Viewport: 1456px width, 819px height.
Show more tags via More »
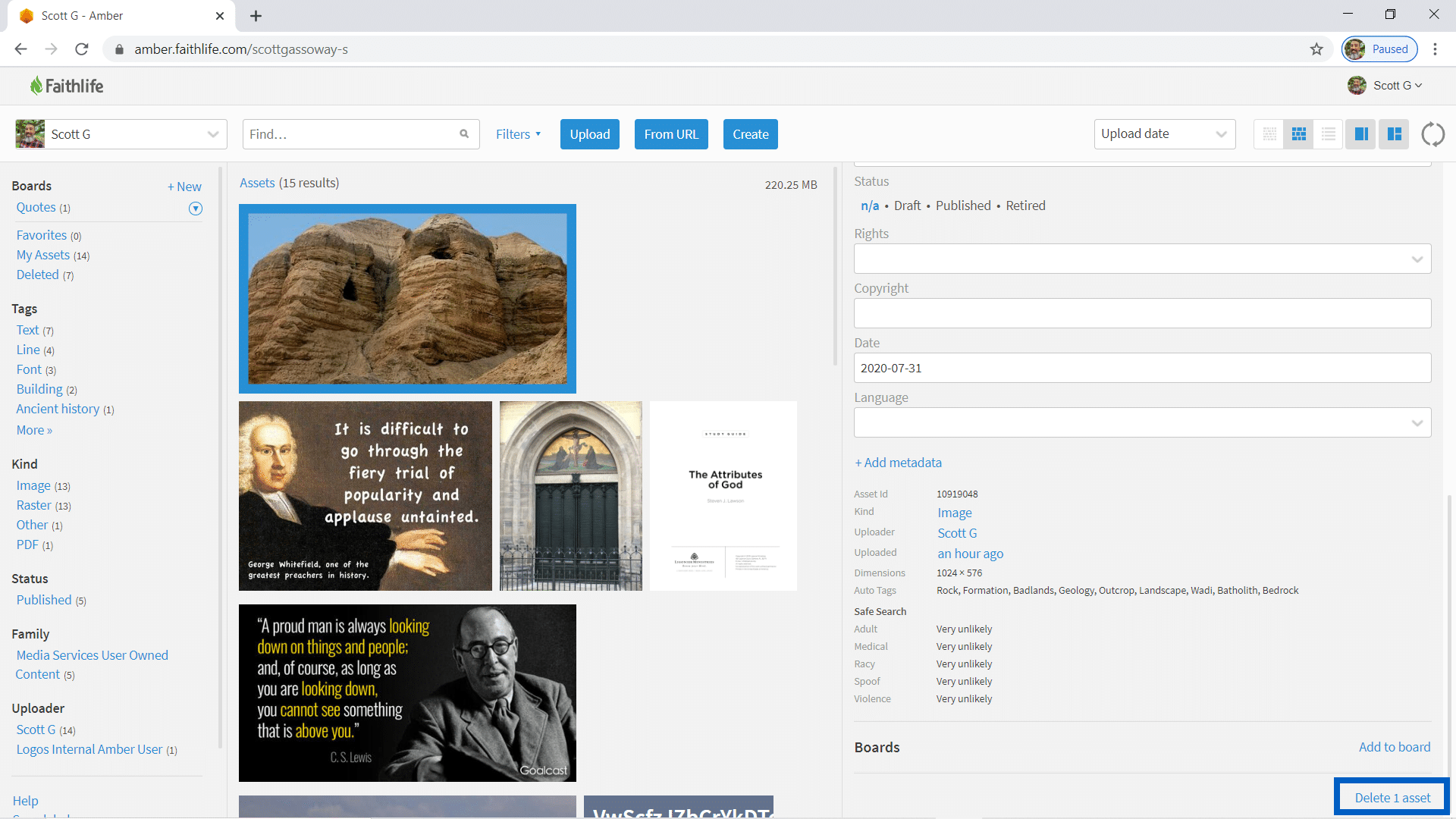pyautogui.click(x=34, y=430)
